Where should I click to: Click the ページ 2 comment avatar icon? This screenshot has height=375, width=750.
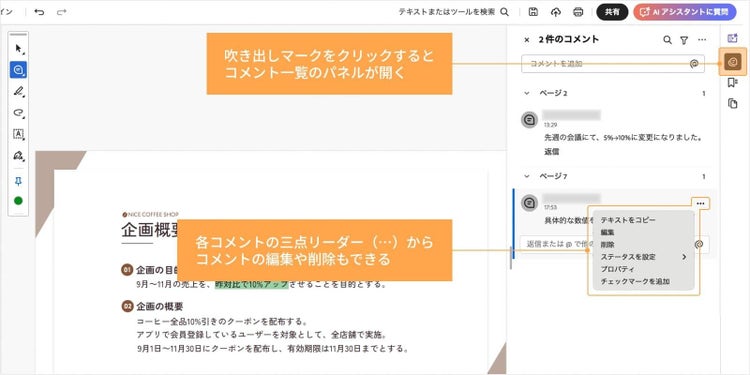pyautogui.click(x=529, y=120)
